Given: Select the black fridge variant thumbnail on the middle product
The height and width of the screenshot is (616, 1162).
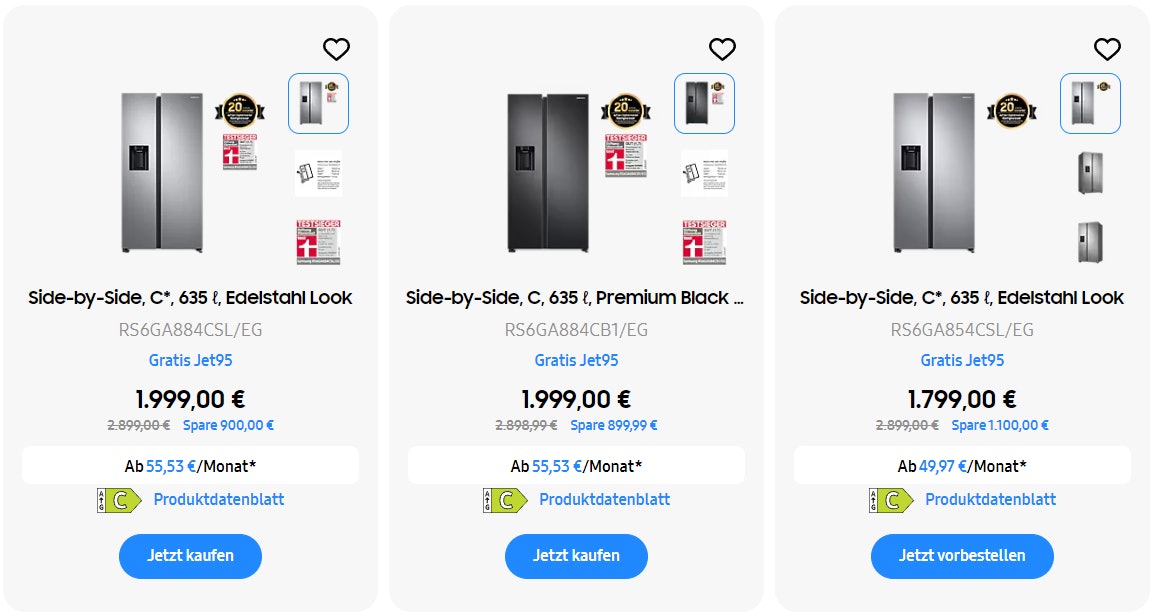Looking at the screenshot, I should (x=704, y=103).
